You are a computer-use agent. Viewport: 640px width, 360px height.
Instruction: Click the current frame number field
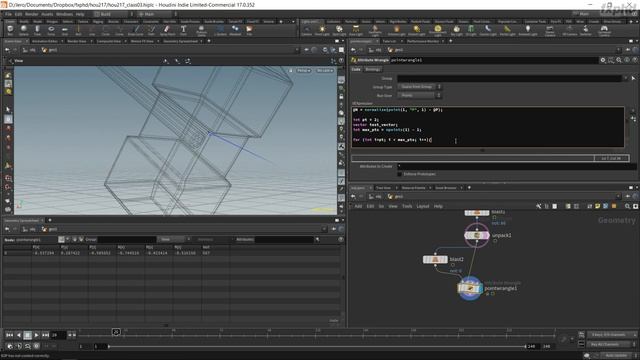point(58,335)
